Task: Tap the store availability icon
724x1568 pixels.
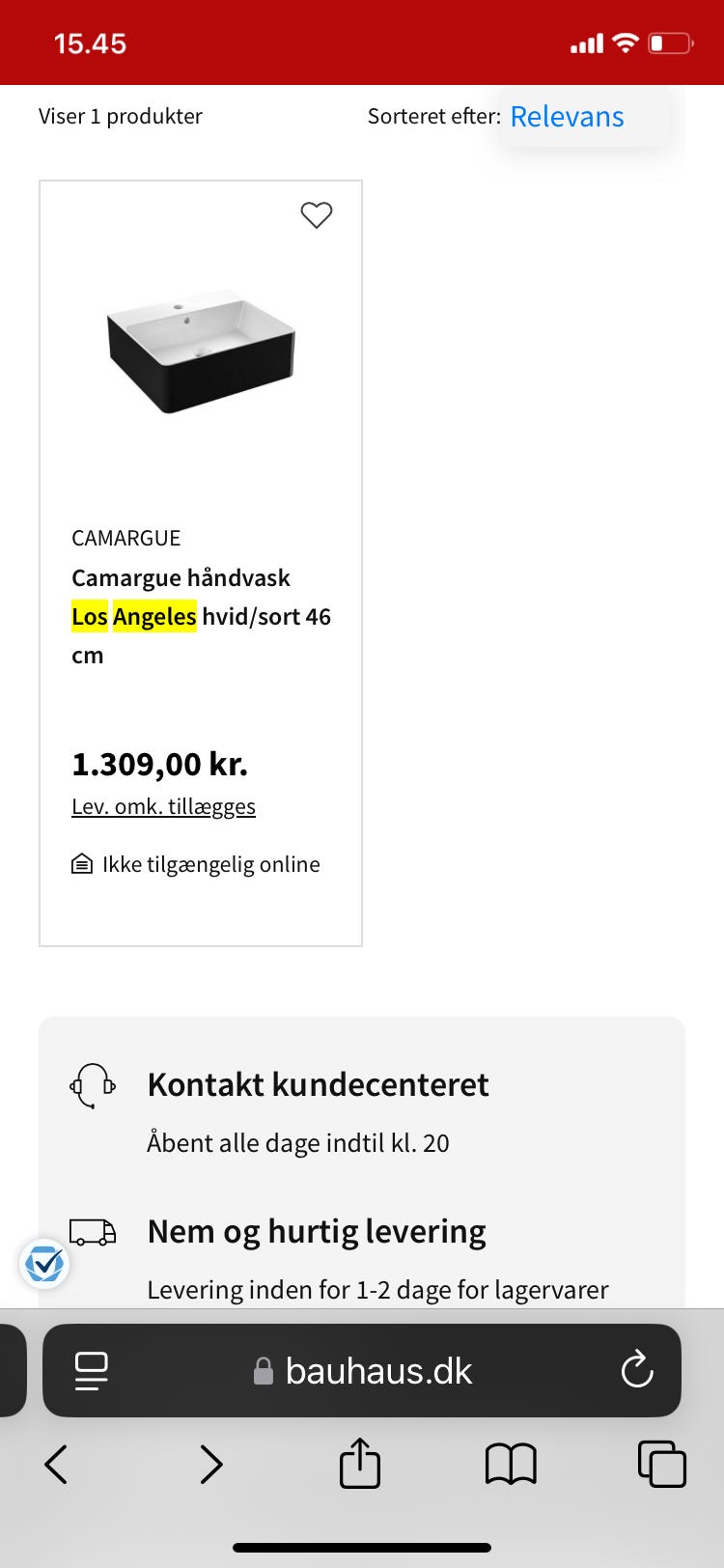Action: (x=82, y=864)
